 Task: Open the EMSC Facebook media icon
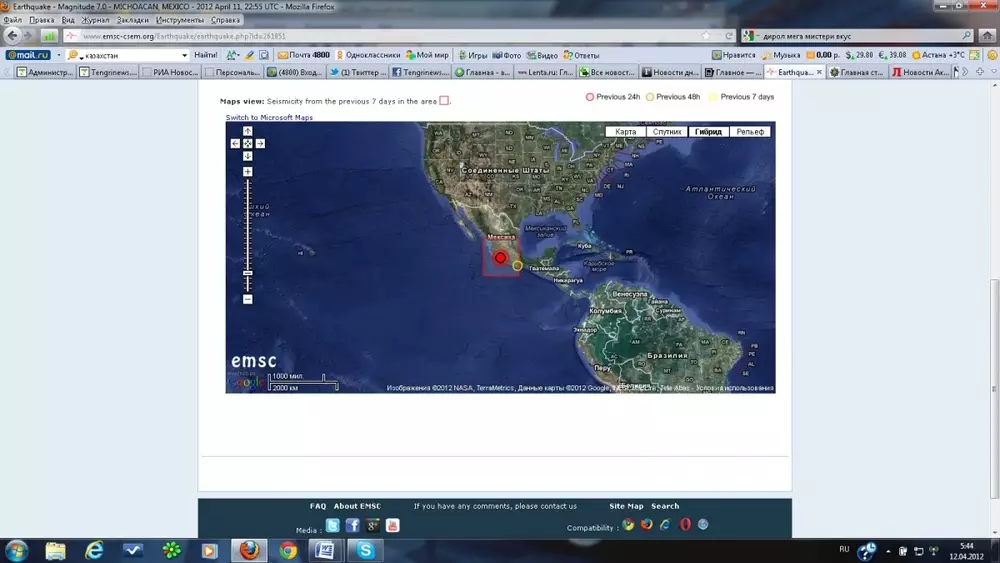point(352,526)
